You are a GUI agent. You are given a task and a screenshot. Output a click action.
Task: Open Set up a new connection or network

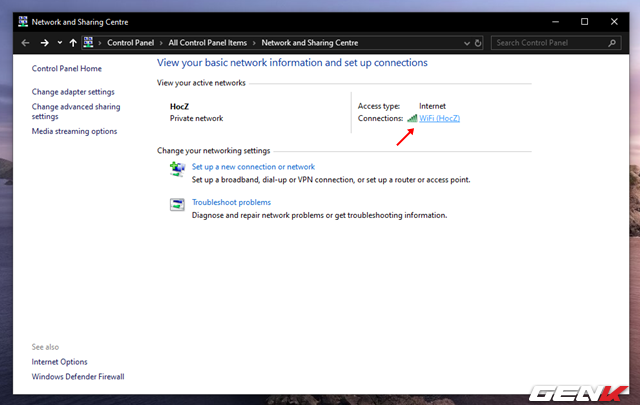point(253,167)
